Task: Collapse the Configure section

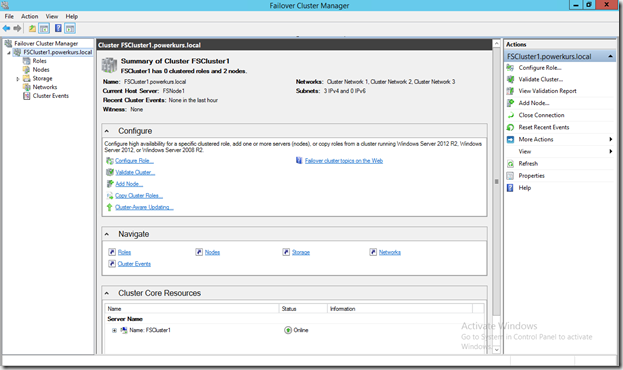Action: pos(107,131)
